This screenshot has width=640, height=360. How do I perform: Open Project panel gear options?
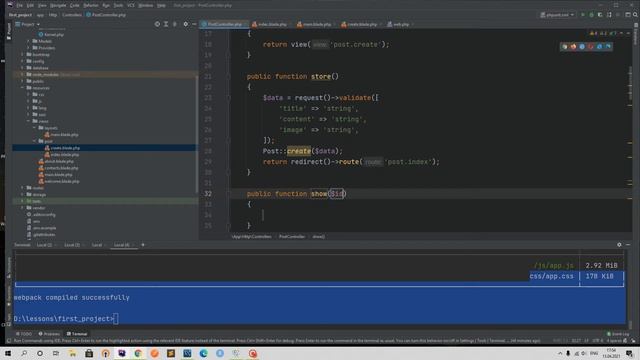pos(186,24)
